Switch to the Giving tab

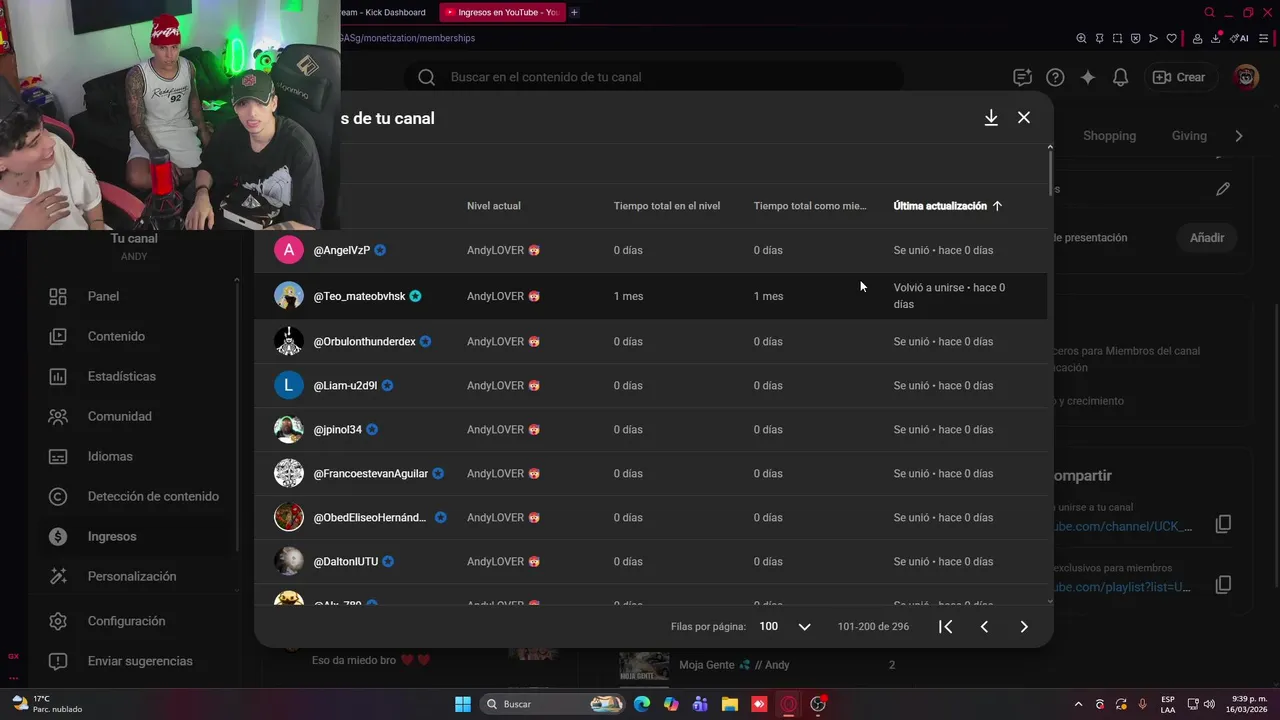coord(1189,136)
